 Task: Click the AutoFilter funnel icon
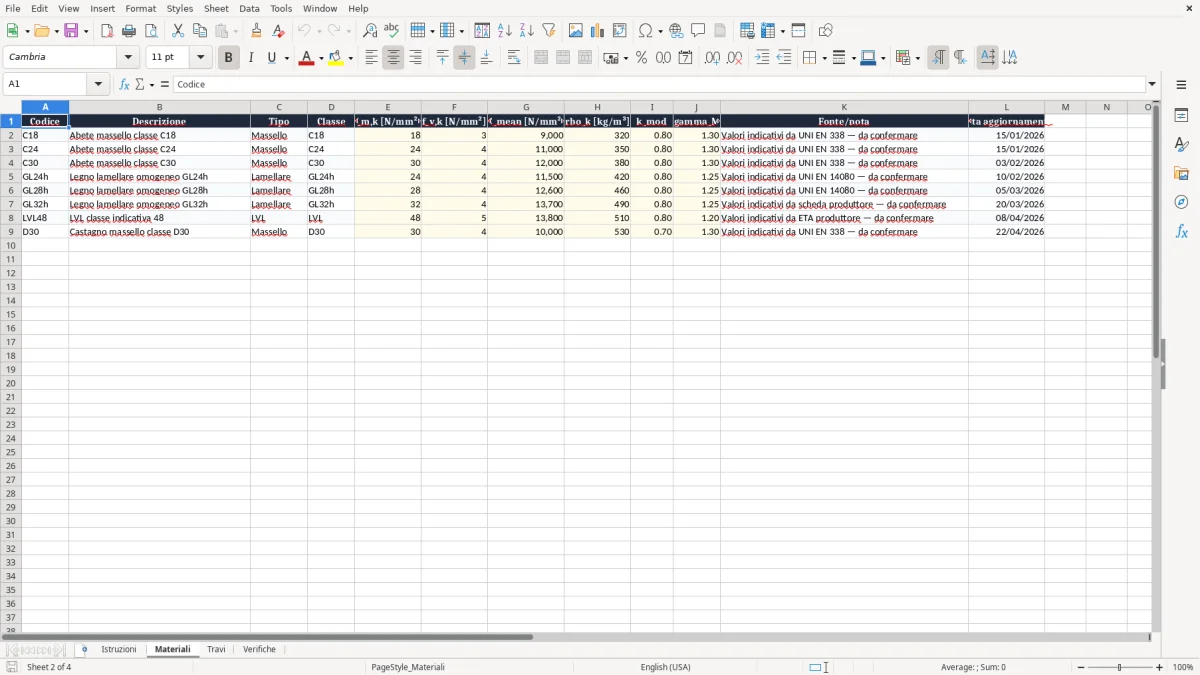(x=548, y=31)
